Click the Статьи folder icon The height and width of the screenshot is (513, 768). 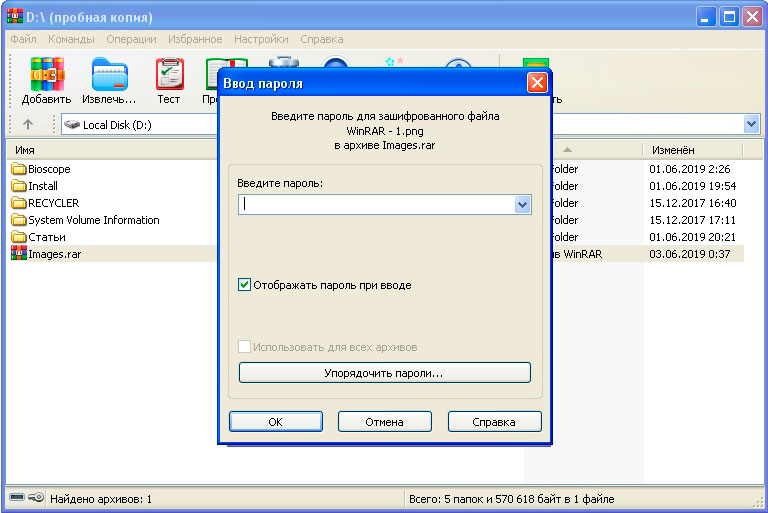click(x=19, y=237)
